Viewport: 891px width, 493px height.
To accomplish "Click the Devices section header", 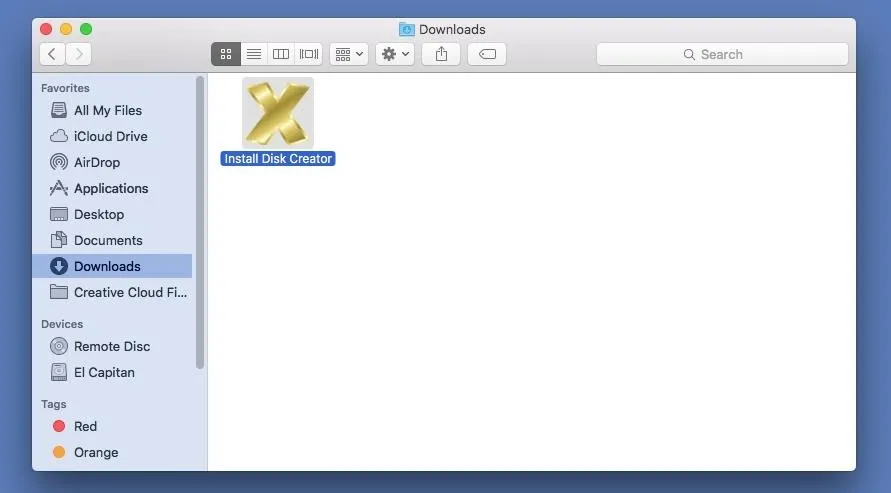I will tap(62, 324).
